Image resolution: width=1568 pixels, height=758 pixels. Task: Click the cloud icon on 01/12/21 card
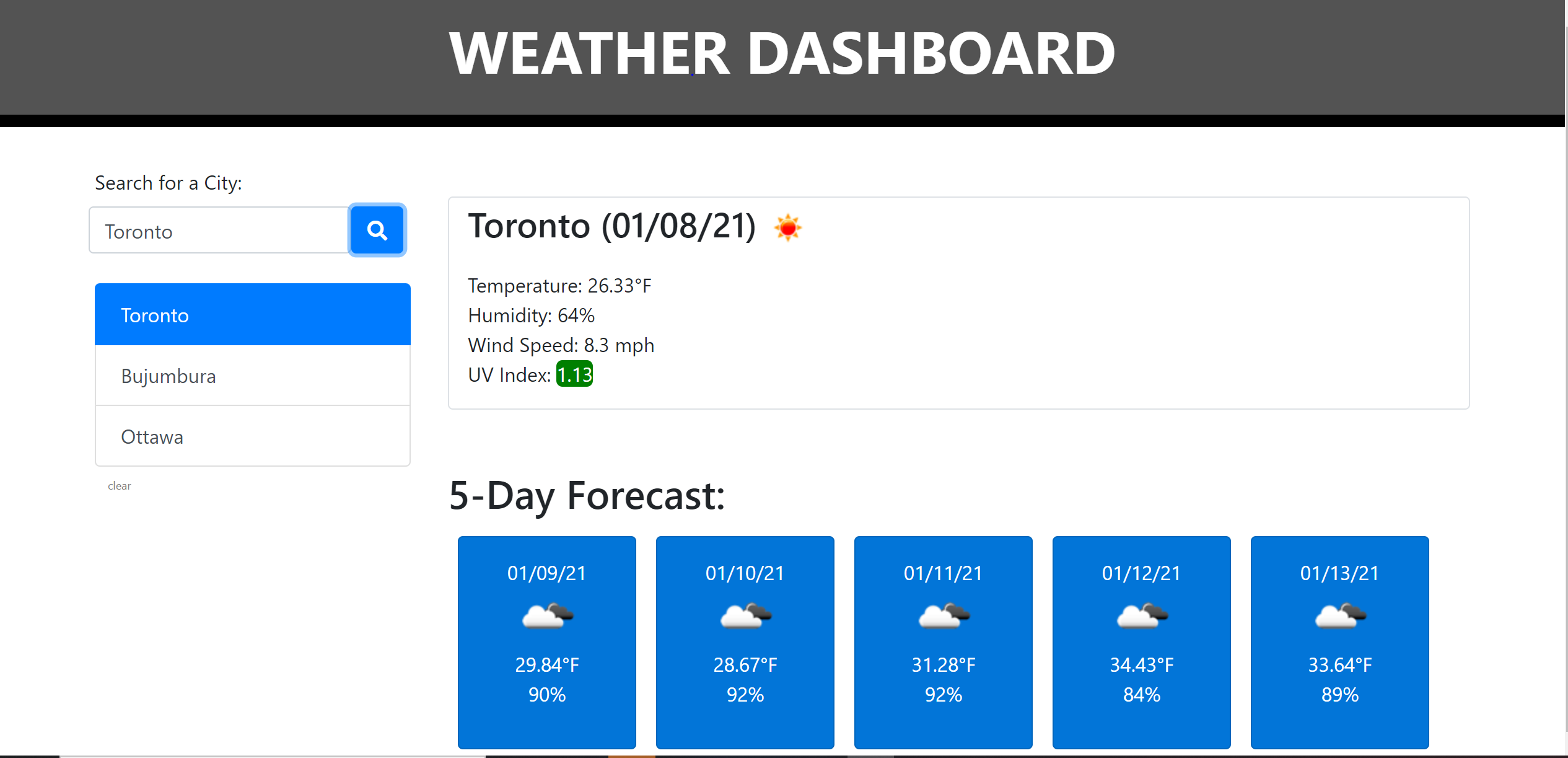click(1141, 614)
